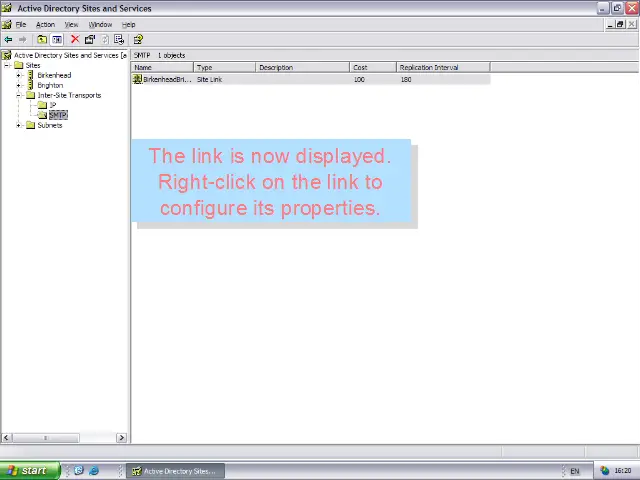
Task: Click the tree pane's left scroll arrow
Action: click(6, 438)
